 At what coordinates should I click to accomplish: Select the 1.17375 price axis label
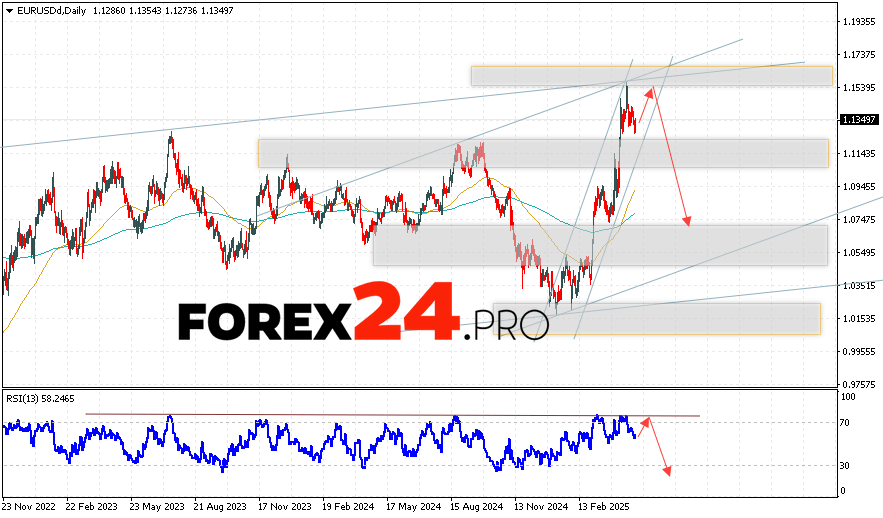pyautogui.click(x=859, y=55)
